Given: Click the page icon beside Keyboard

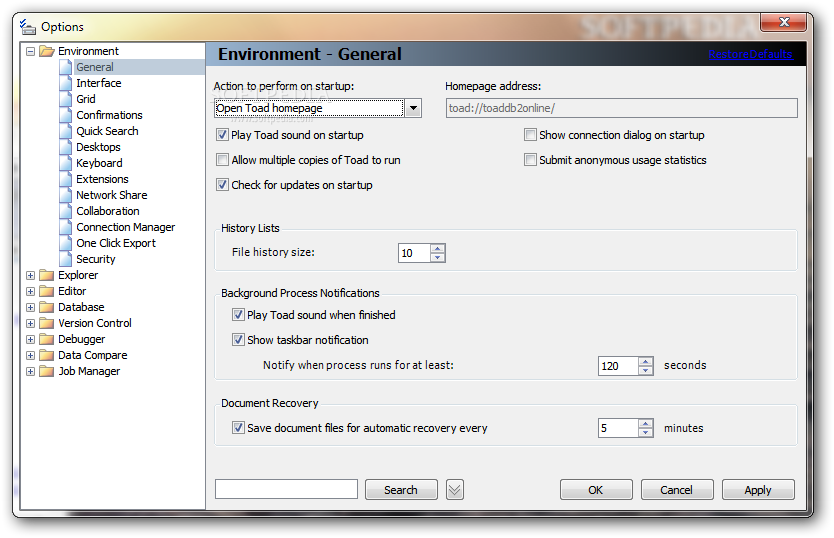Looking at the screenshot, I should pos(65,163).
